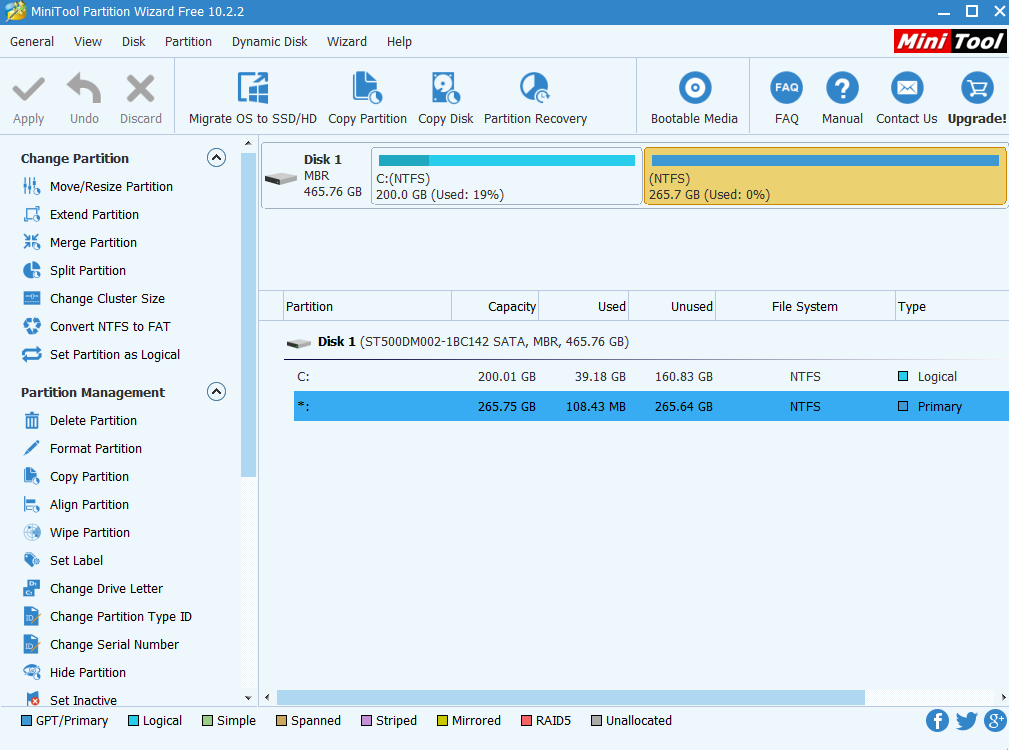Image resolution: width=1009 pixels, height=750 pixels.
Task: Click the sidebar scroll down arrow
Action: tap(248, 698)
